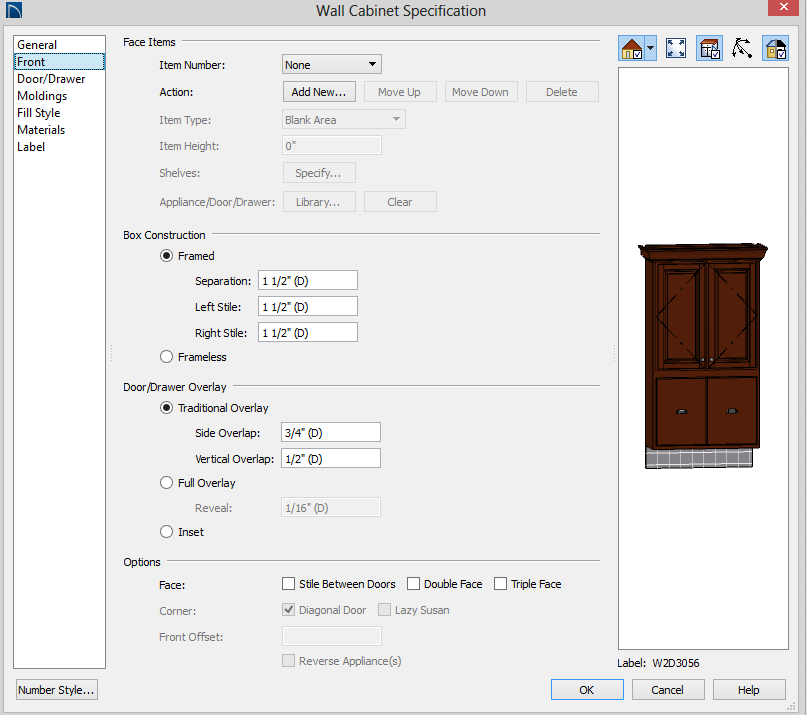
Task: Click the Reveal input field
Action: (331, 508)
